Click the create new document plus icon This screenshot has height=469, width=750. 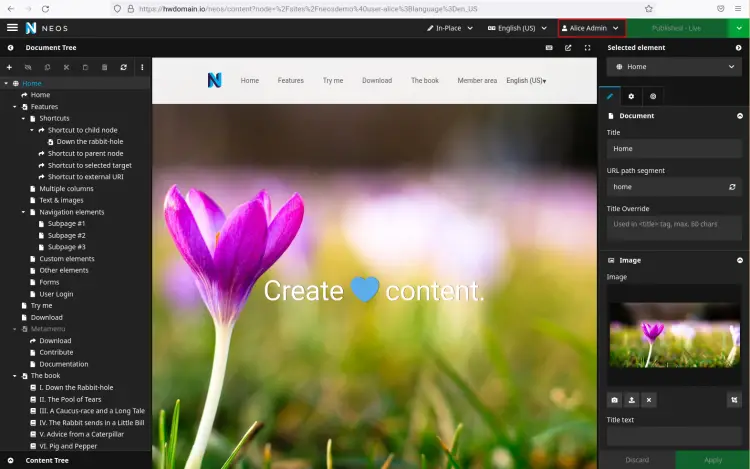tap(9, 67)
